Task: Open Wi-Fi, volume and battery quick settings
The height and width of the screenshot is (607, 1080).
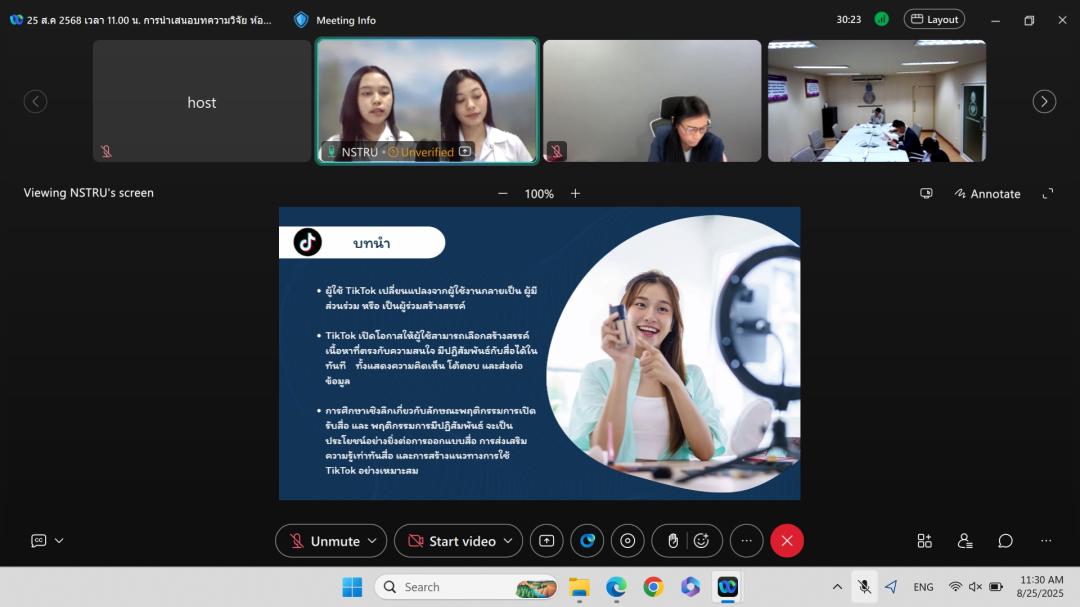Action: pos(975,587)
